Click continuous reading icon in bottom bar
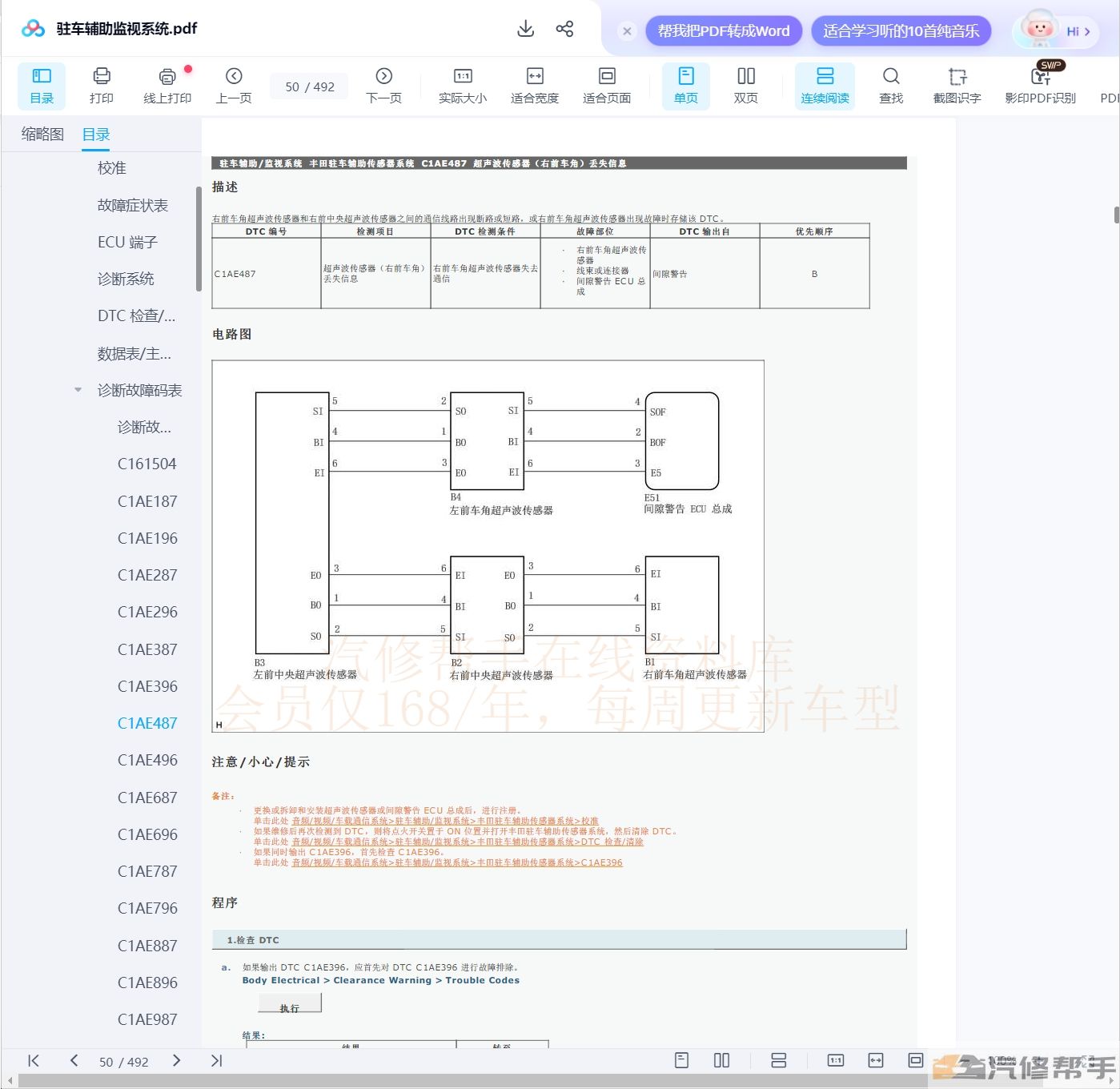This screenshot has width=1120, height=1089. pos(778,1060)
